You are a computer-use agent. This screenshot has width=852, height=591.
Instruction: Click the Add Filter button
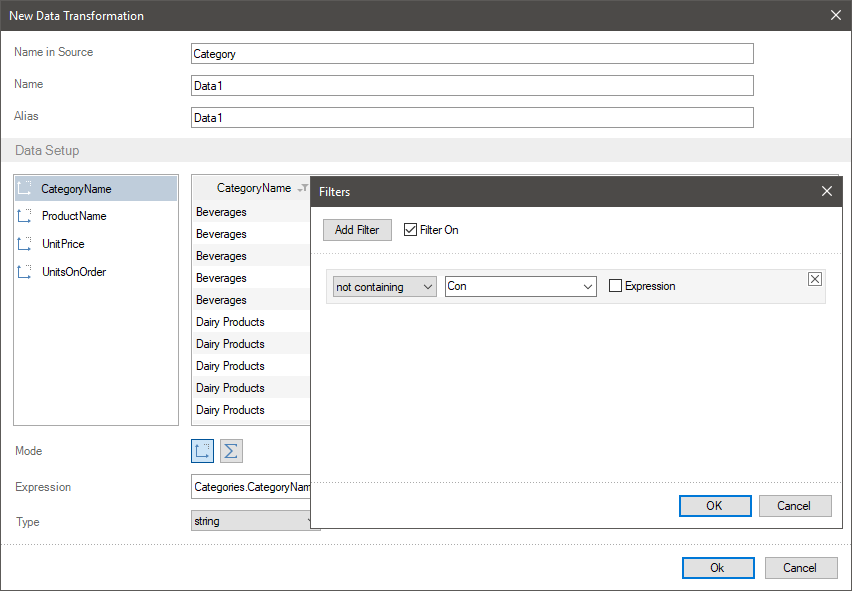pos(357,230)
